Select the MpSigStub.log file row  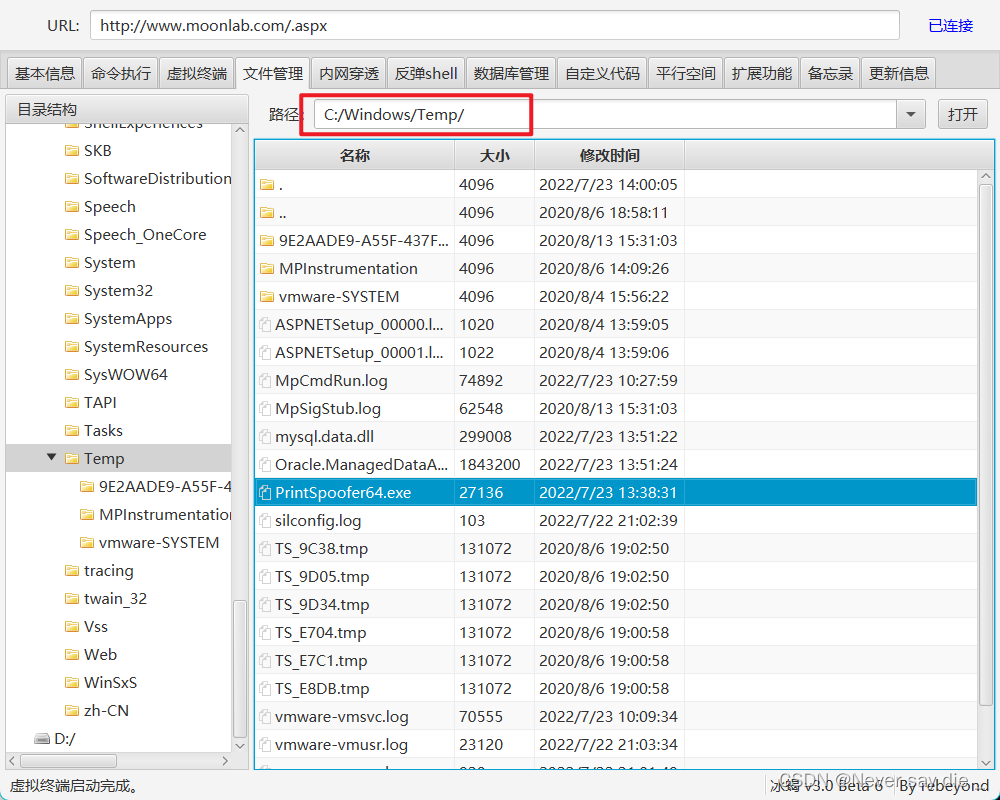pyautogui.click(x=616, y=409)
